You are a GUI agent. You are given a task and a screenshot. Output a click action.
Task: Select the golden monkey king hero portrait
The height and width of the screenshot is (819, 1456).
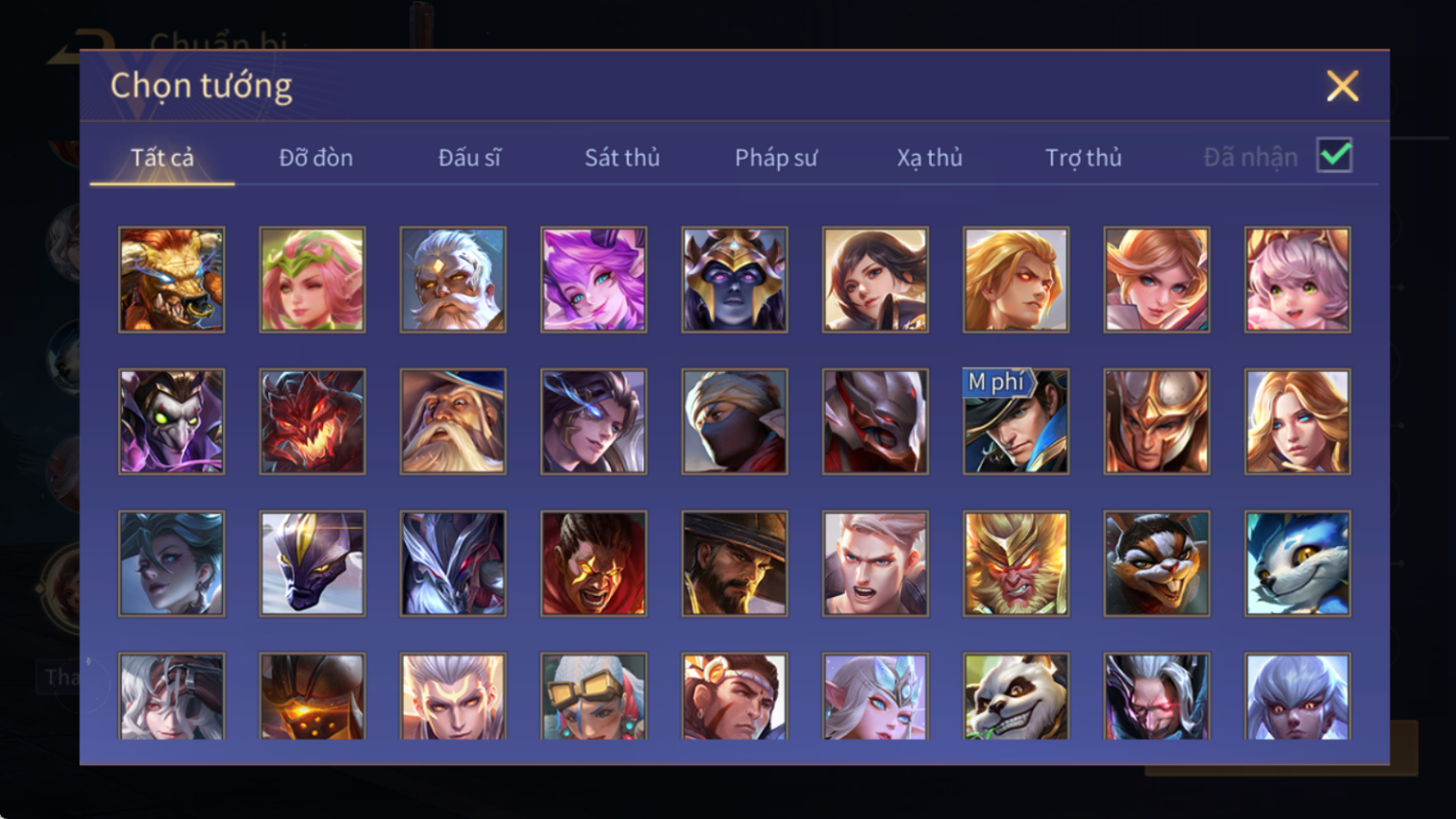pyautogui.click(x=1016, y=563)
